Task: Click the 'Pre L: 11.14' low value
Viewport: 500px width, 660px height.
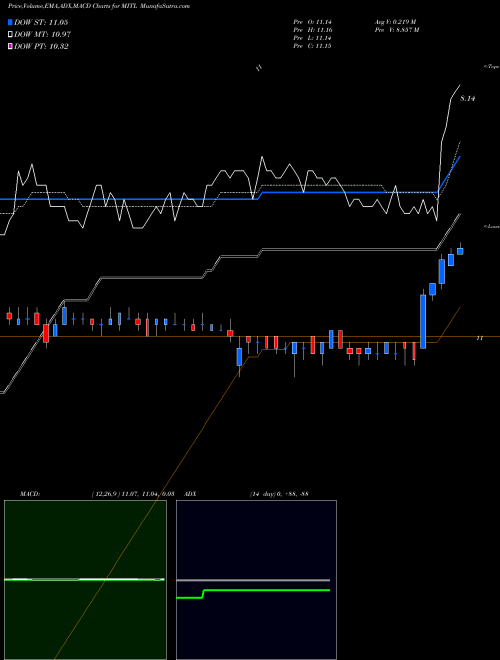Action: (x=313, y=38)
